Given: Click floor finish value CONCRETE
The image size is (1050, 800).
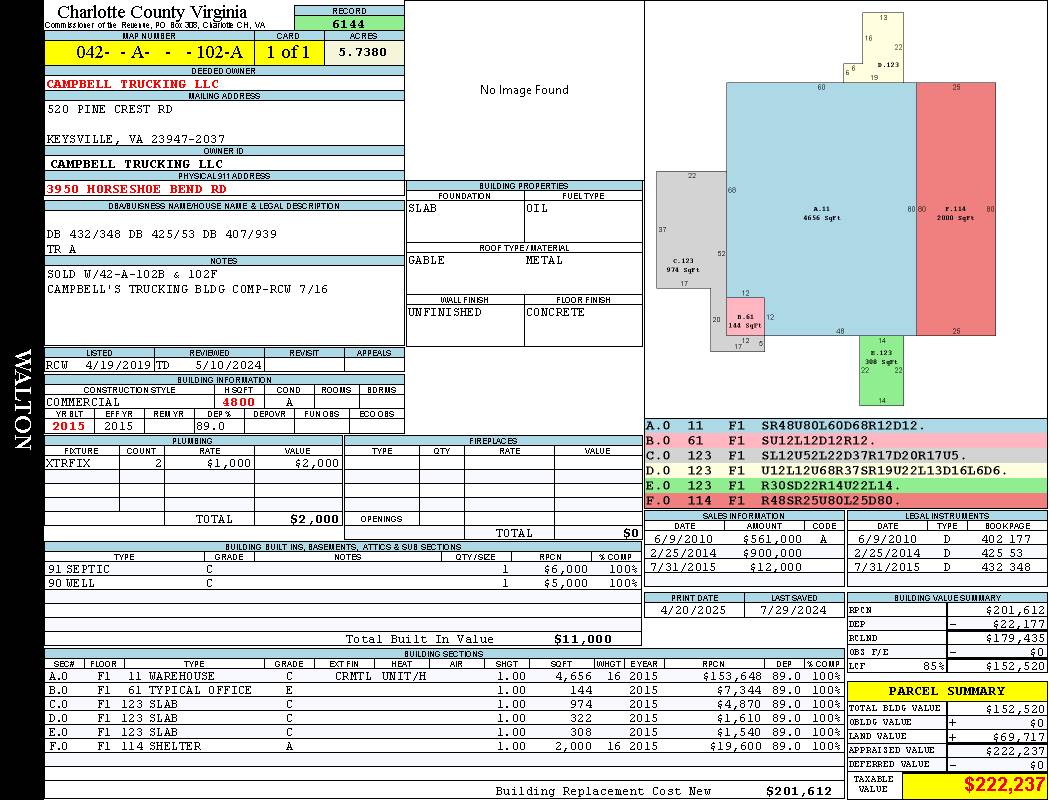Looking at the screenshot, I should tap(555, 312).
